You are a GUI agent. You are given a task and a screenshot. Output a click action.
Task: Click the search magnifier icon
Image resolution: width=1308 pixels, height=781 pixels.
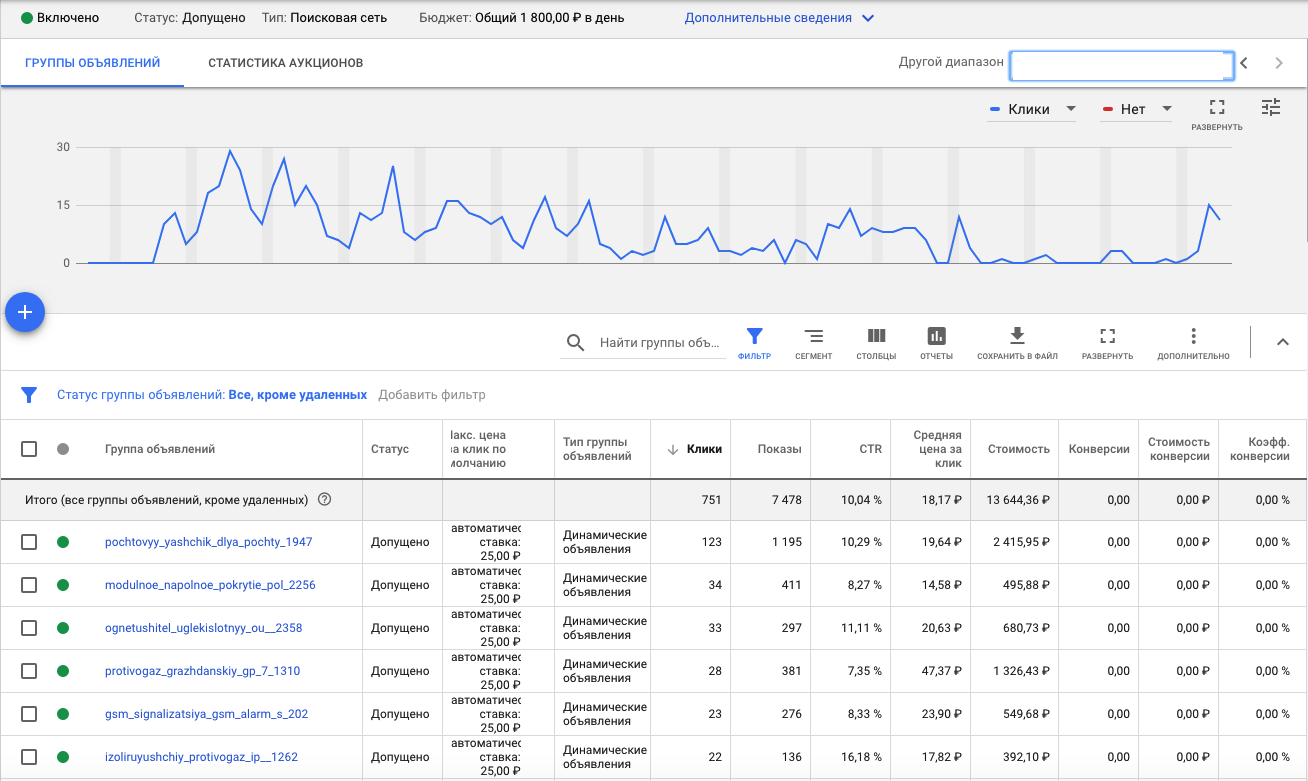coord(575,343)
